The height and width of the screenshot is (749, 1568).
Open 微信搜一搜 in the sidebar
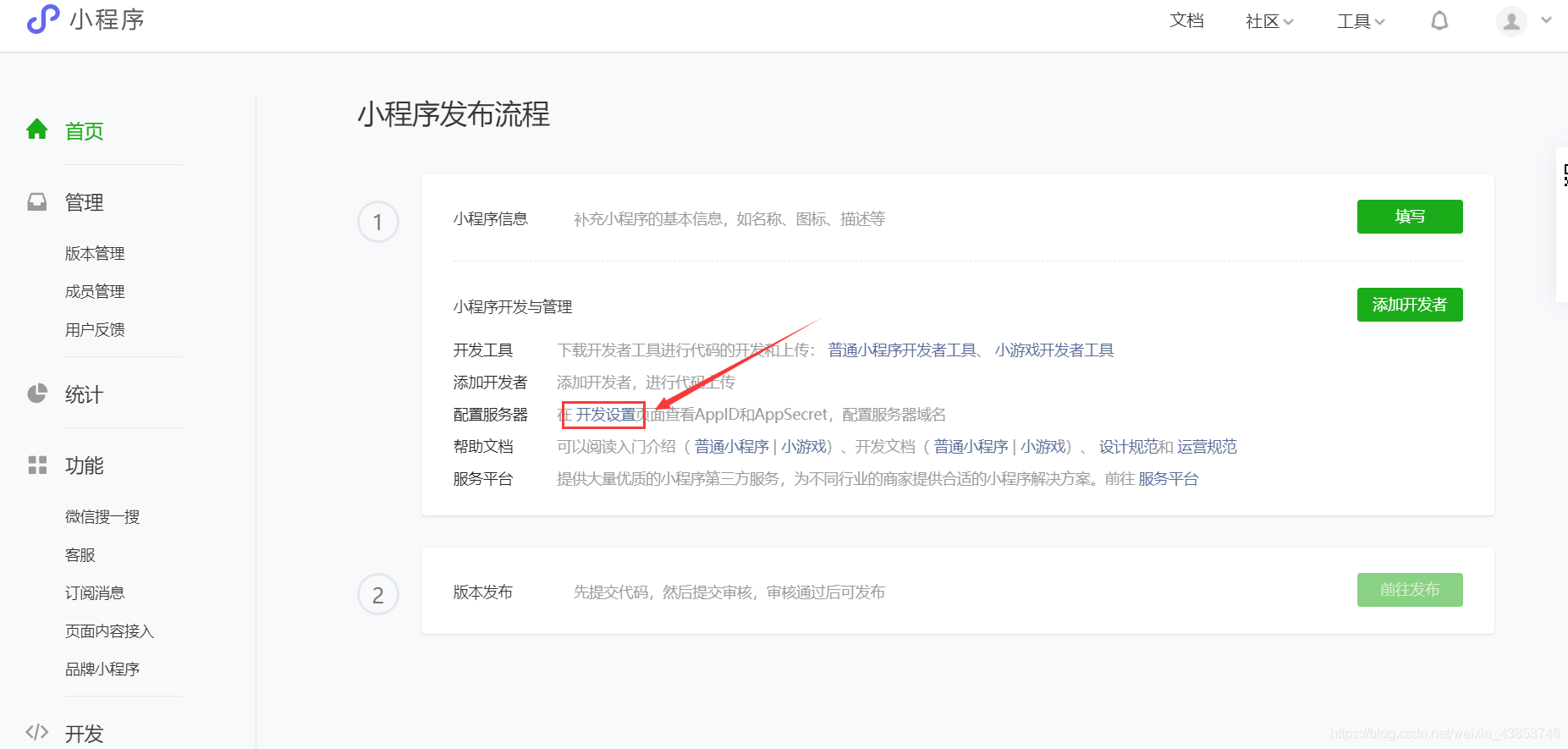102,516
